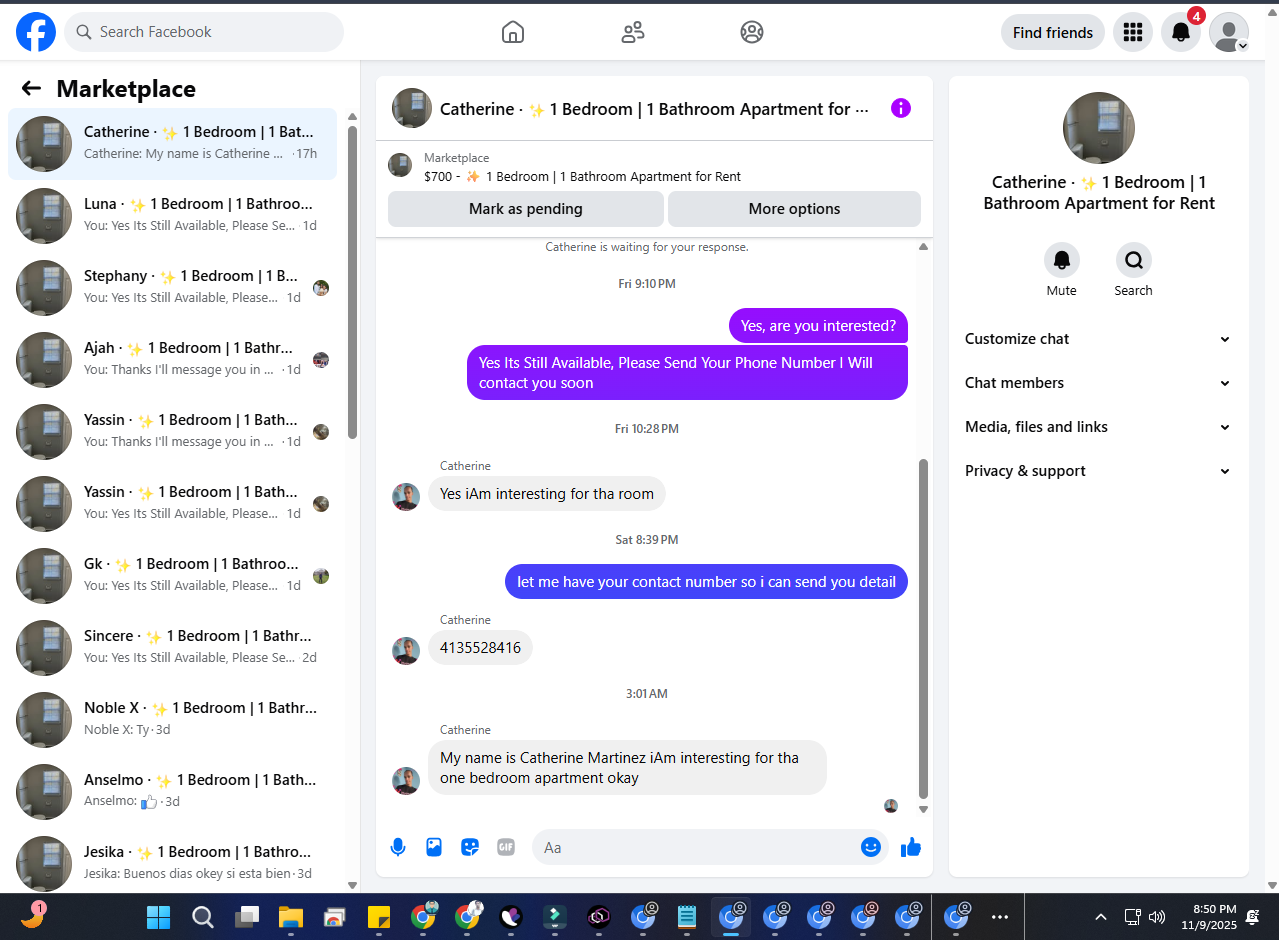Click the $700 Marketplace listing link

(582, 176)
